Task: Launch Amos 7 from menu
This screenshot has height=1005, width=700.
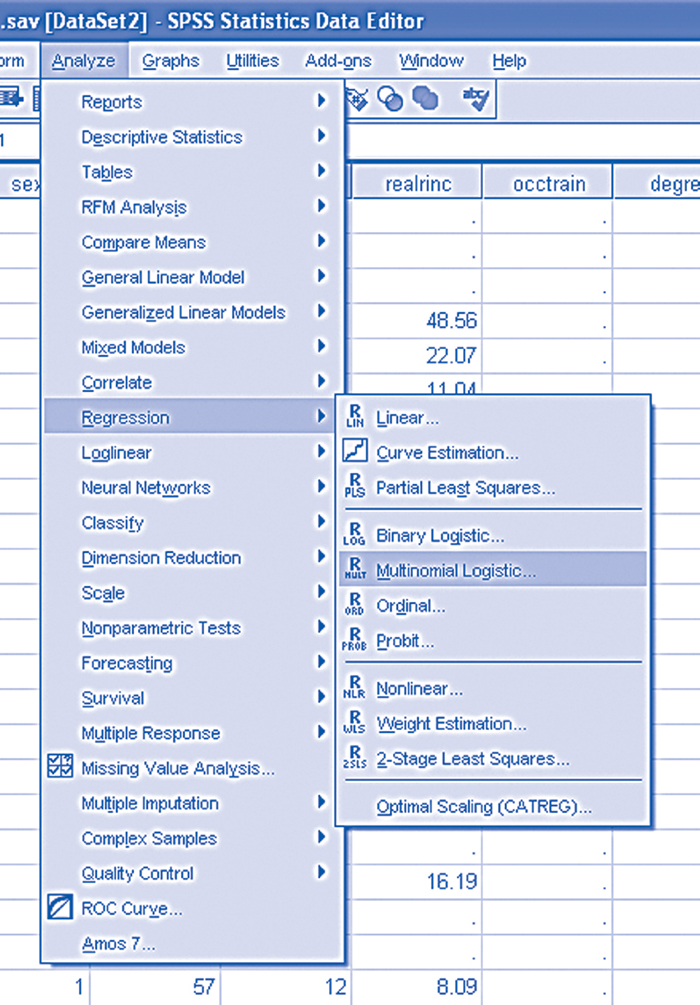Action: [118, 943]
